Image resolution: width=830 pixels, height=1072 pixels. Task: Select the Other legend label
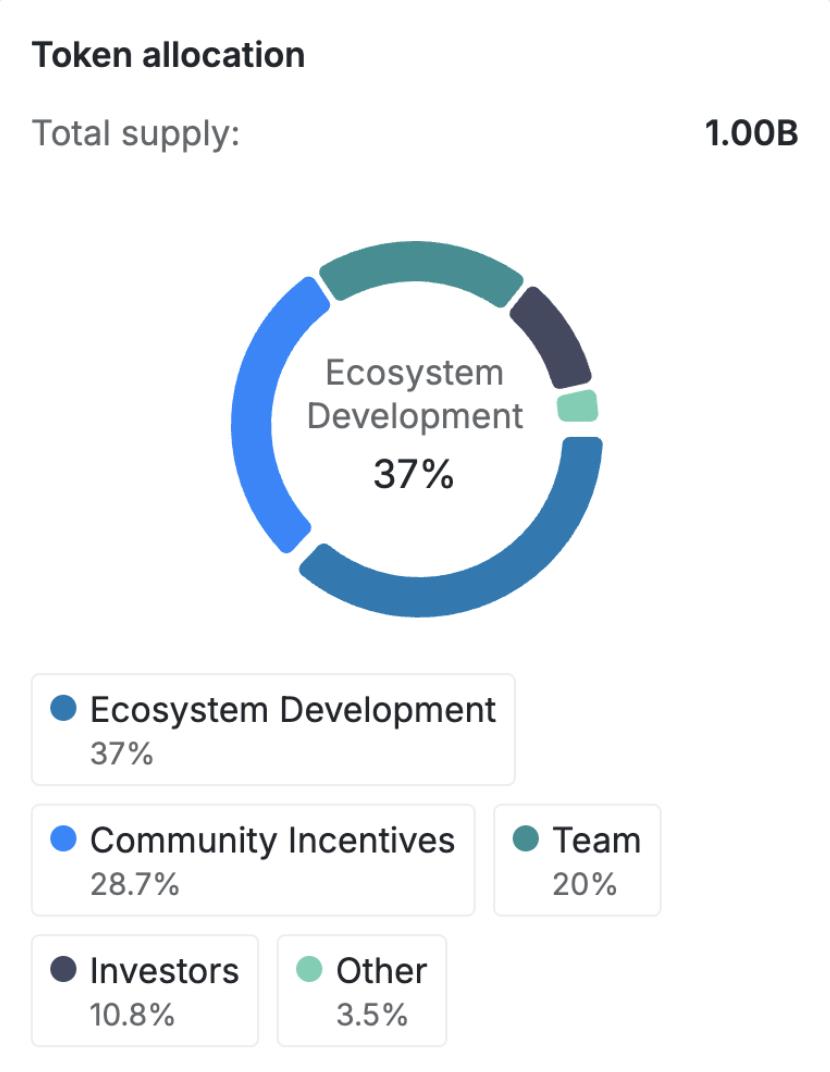pyautogui.click(x=381, y=970)
